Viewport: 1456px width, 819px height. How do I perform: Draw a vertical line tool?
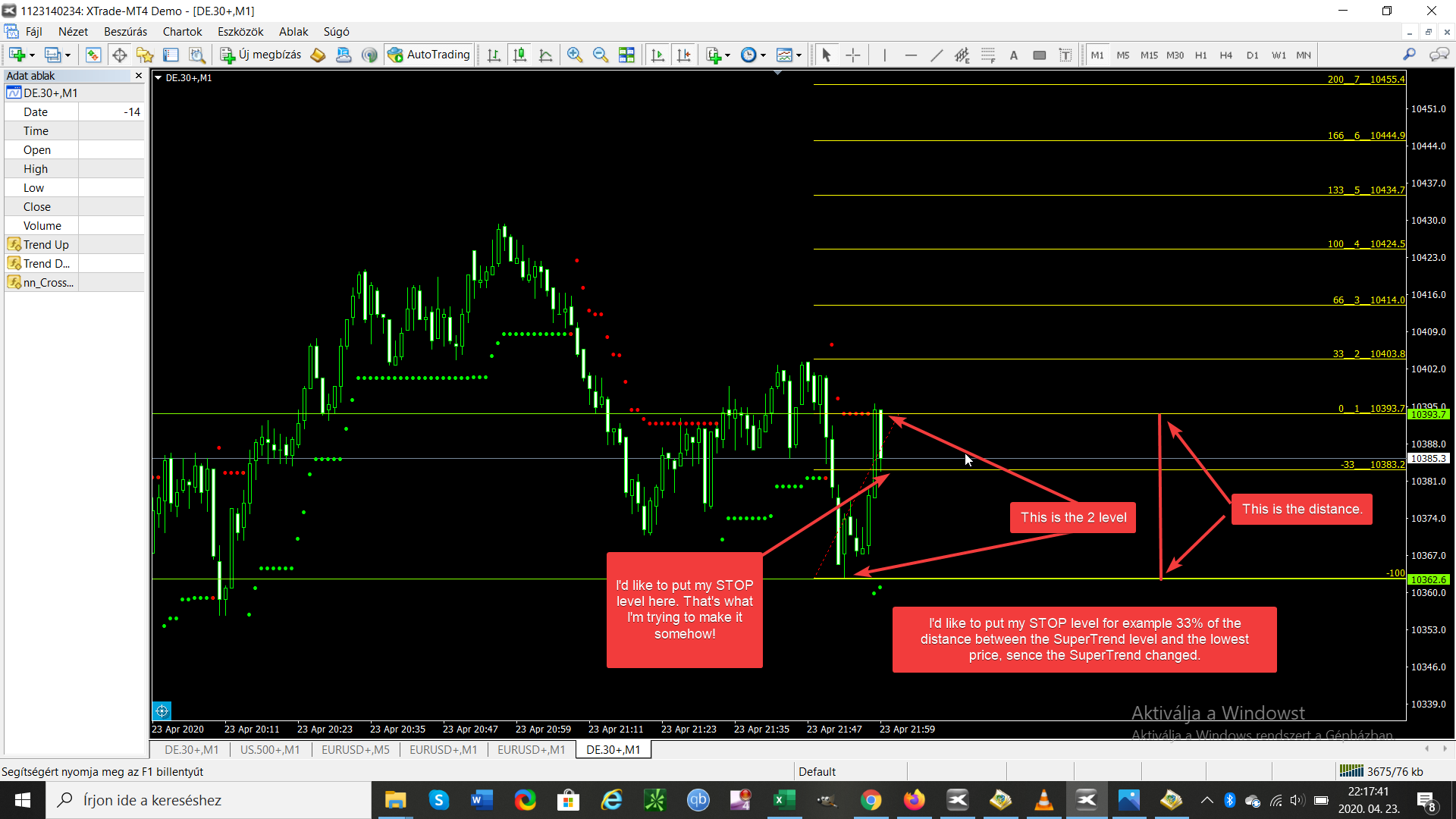point(884,55)
